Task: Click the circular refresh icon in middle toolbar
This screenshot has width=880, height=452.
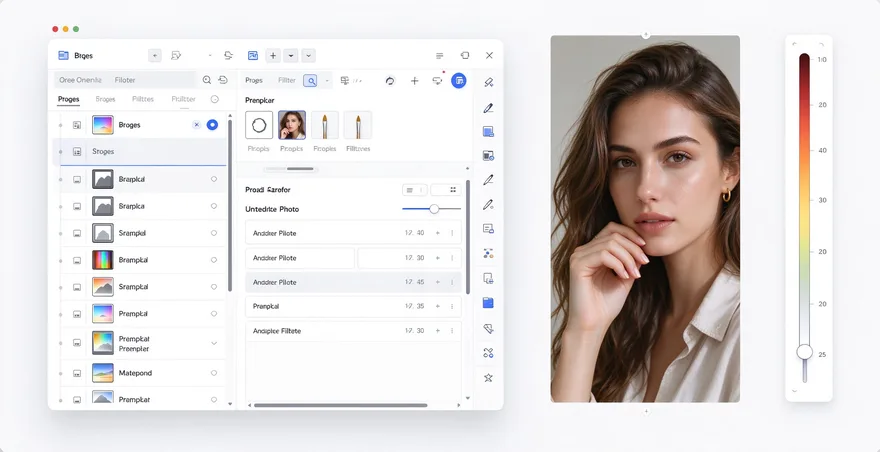Action: coord(390,81)
